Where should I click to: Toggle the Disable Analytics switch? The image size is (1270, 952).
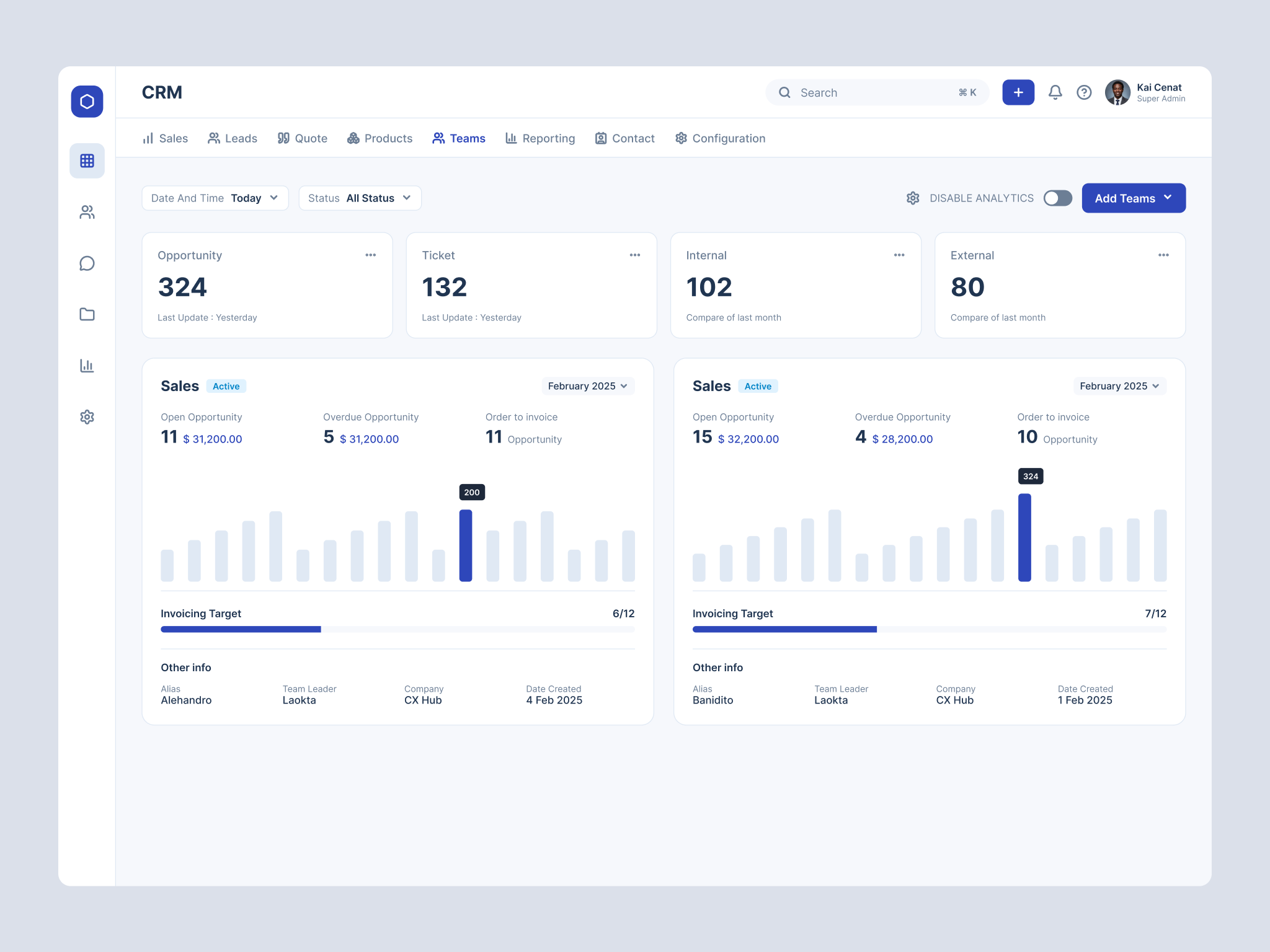(1058, 198)
